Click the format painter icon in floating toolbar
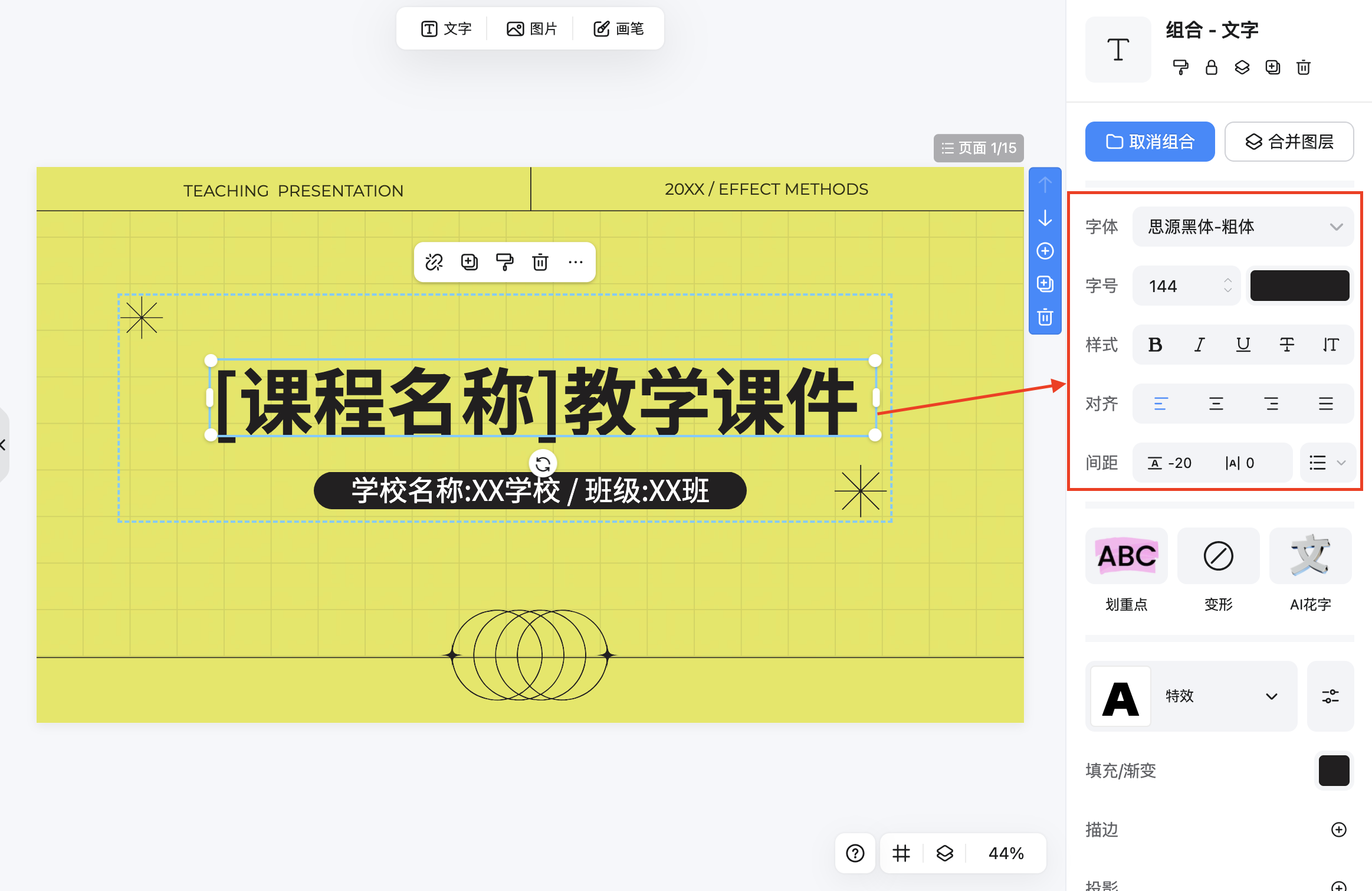This screenshot has height=891, width=1372. pyautogui.click(x=505, y=262)
